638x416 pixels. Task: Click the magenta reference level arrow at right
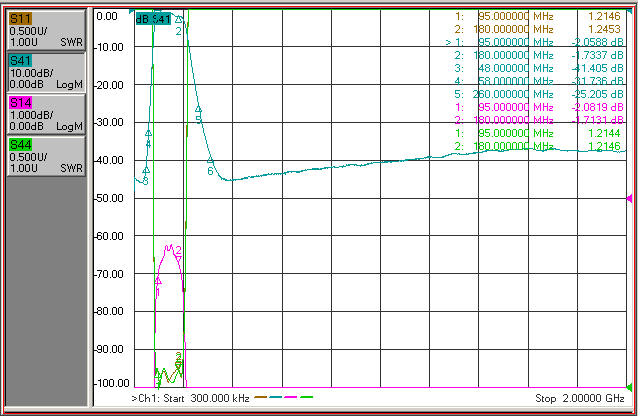click(x=629, y=199)
